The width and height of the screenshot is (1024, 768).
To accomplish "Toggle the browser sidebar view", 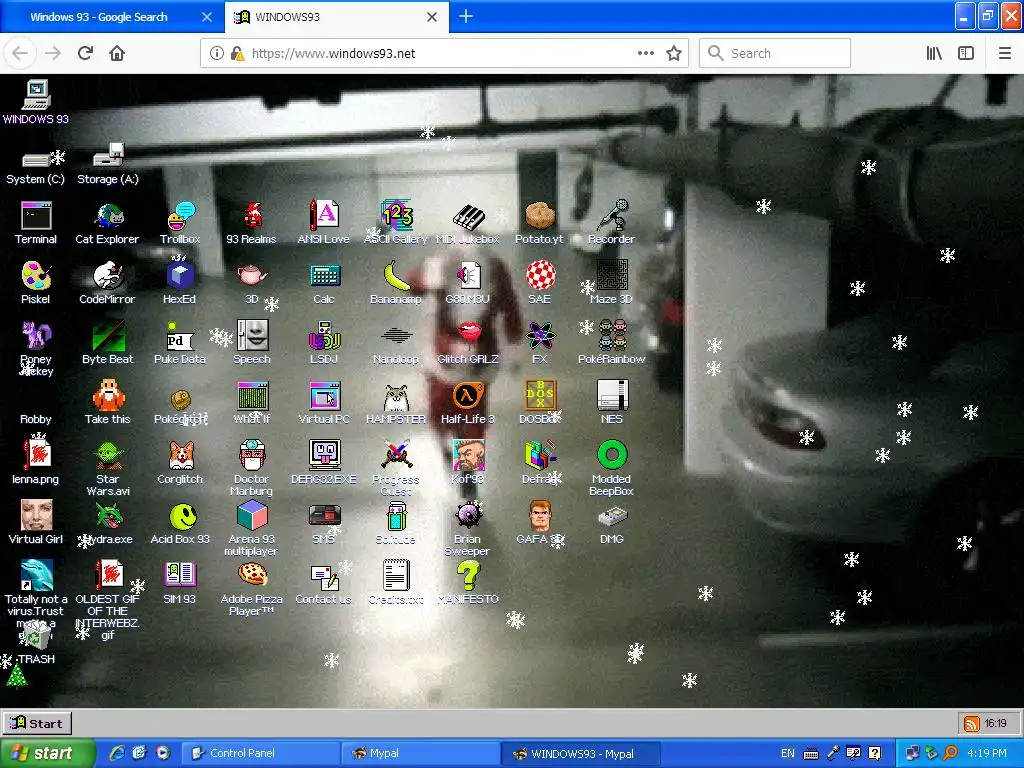I will [x=966, y=53].
